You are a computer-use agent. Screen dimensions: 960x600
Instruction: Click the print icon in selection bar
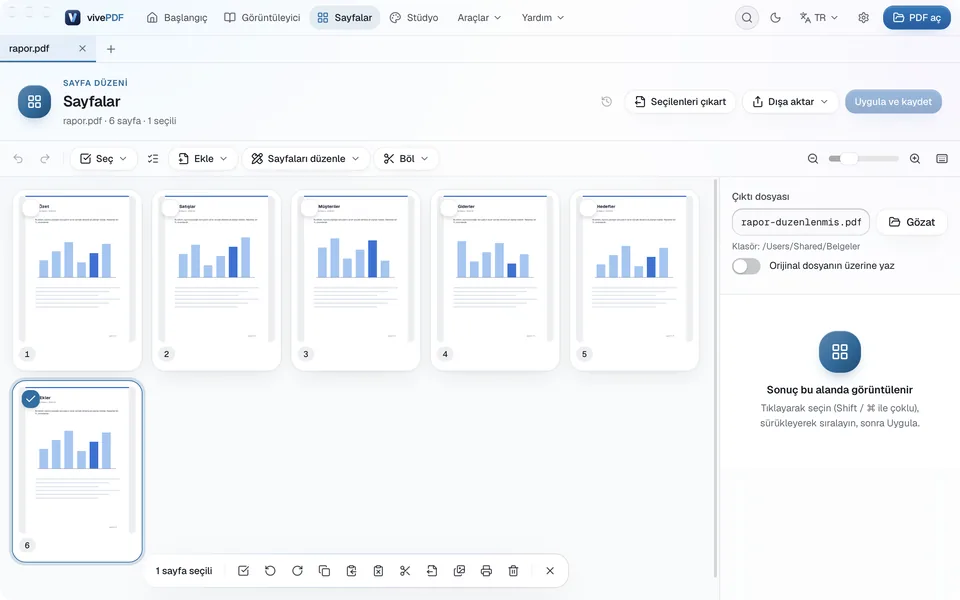[x=486, y=571]
